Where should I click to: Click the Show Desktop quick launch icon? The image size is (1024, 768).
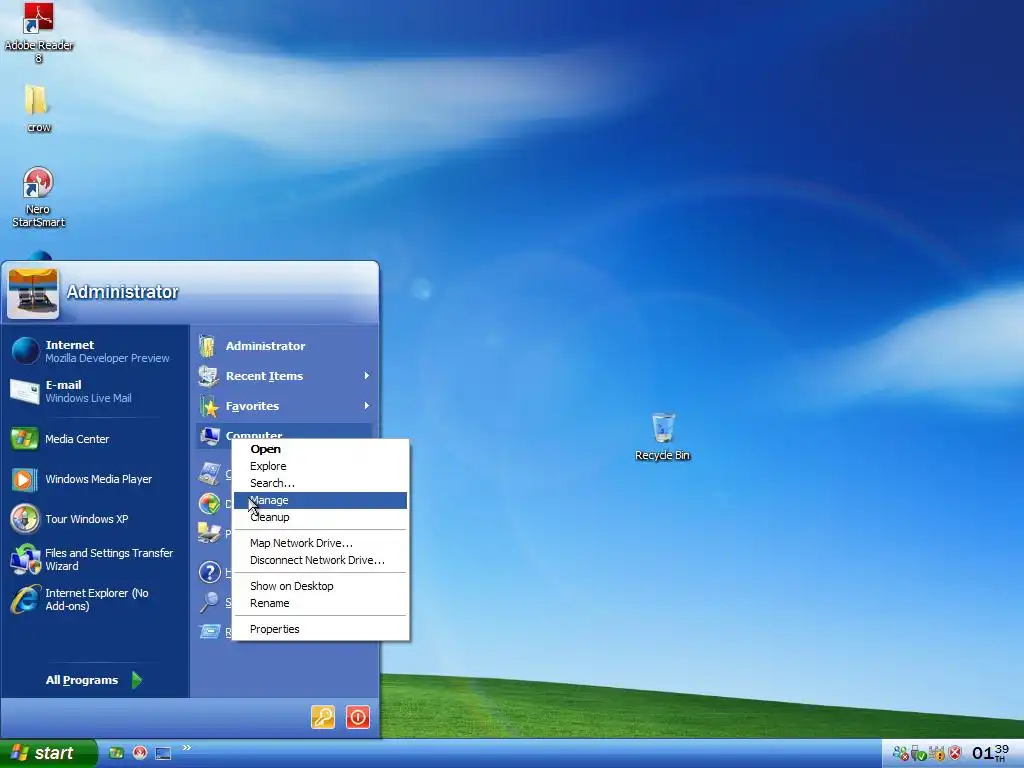pos(163,754)
